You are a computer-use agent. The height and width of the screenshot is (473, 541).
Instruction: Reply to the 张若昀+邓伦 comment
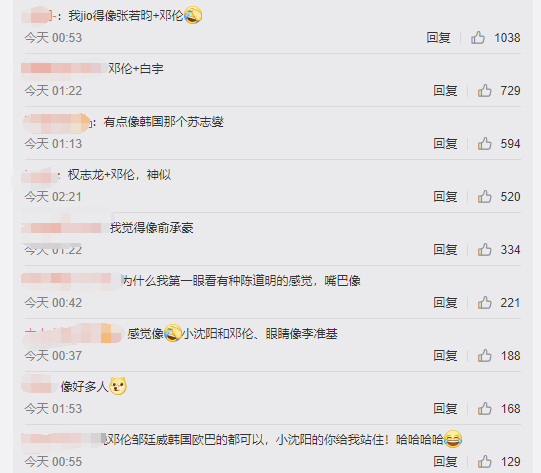[x=438, y=38]
